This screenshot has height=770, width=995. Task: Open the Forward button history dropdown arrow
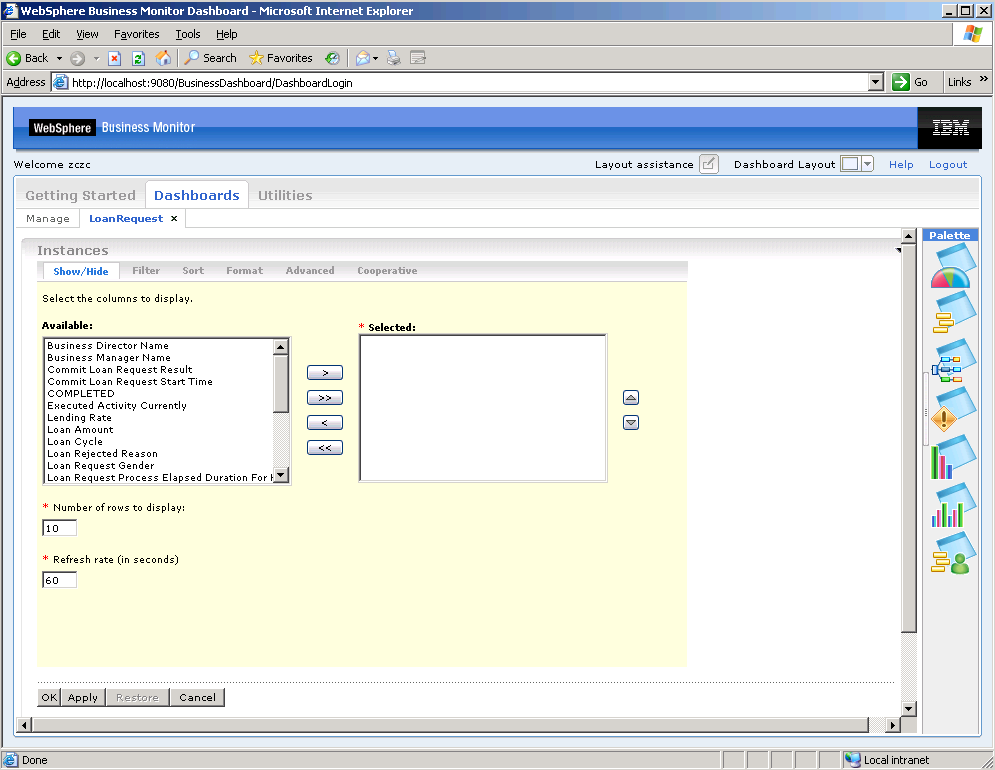96,58
